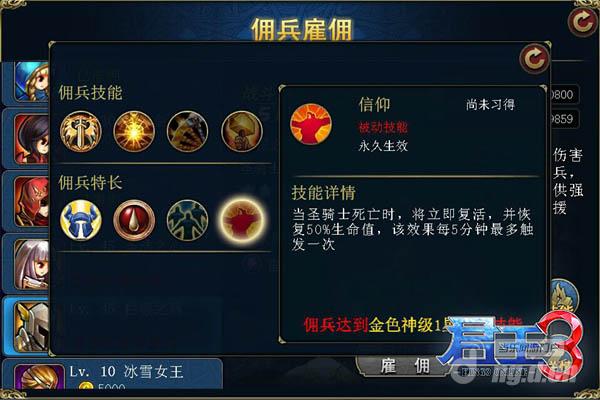Close the skill popup with inner back arrow
Viewport: 600px width, 400px height.
(x=534, y=59)
